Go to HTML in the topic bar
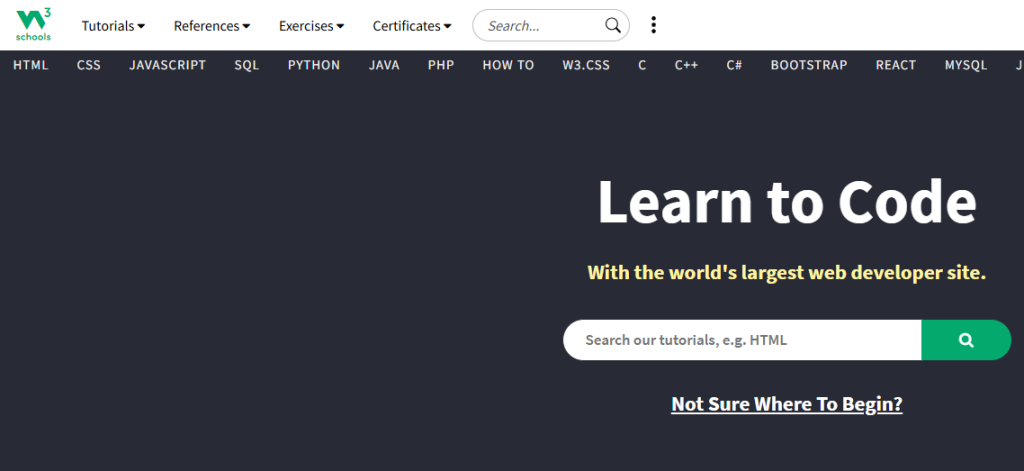Image resolution: width=1024 pixels, height=471 pixels. (x=31, y=65)
